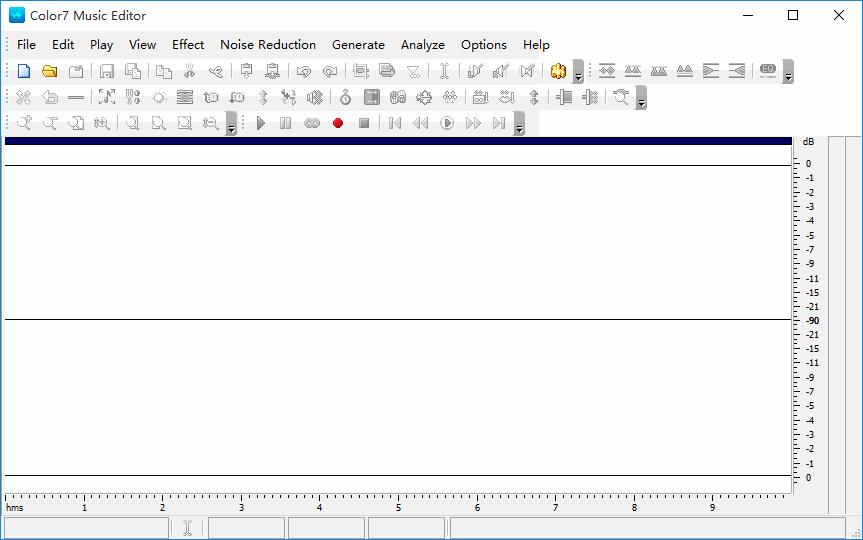Screen dimensions: 863x540
Task: Pause playback with the Pause button
Action: 285,123
